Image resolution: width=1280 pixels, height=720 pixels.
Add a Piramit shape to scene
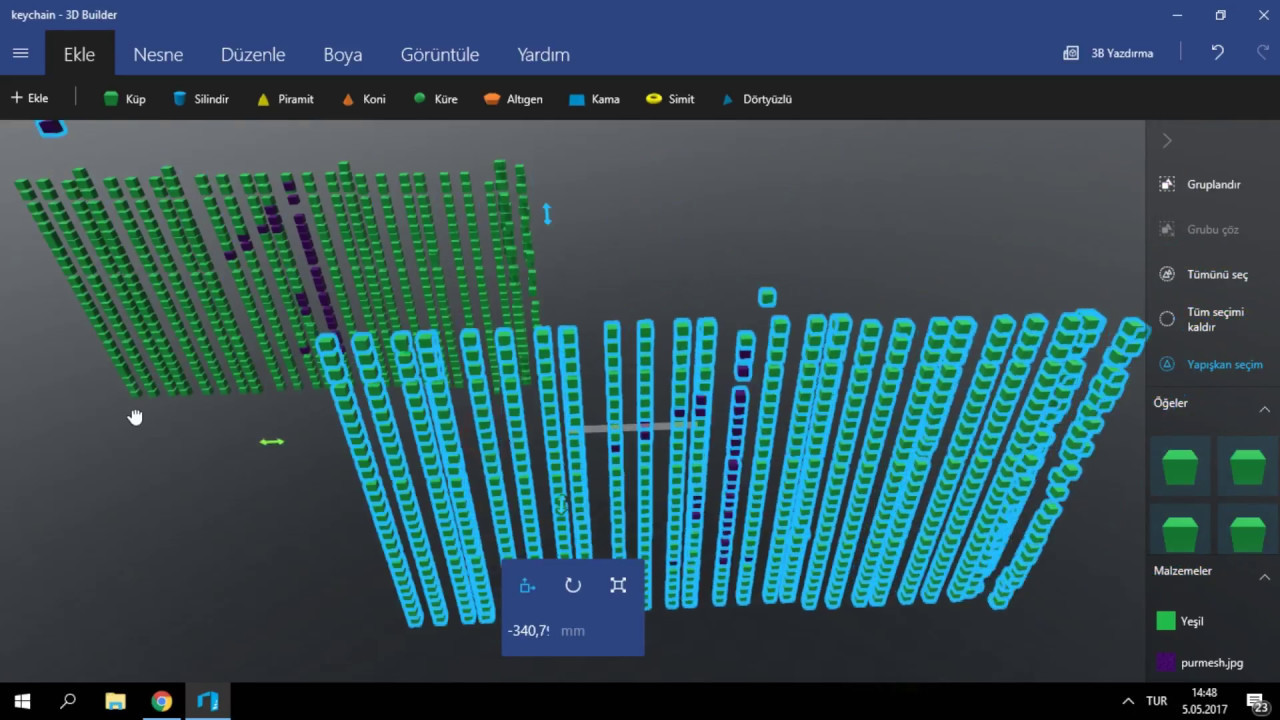[285, 99]
